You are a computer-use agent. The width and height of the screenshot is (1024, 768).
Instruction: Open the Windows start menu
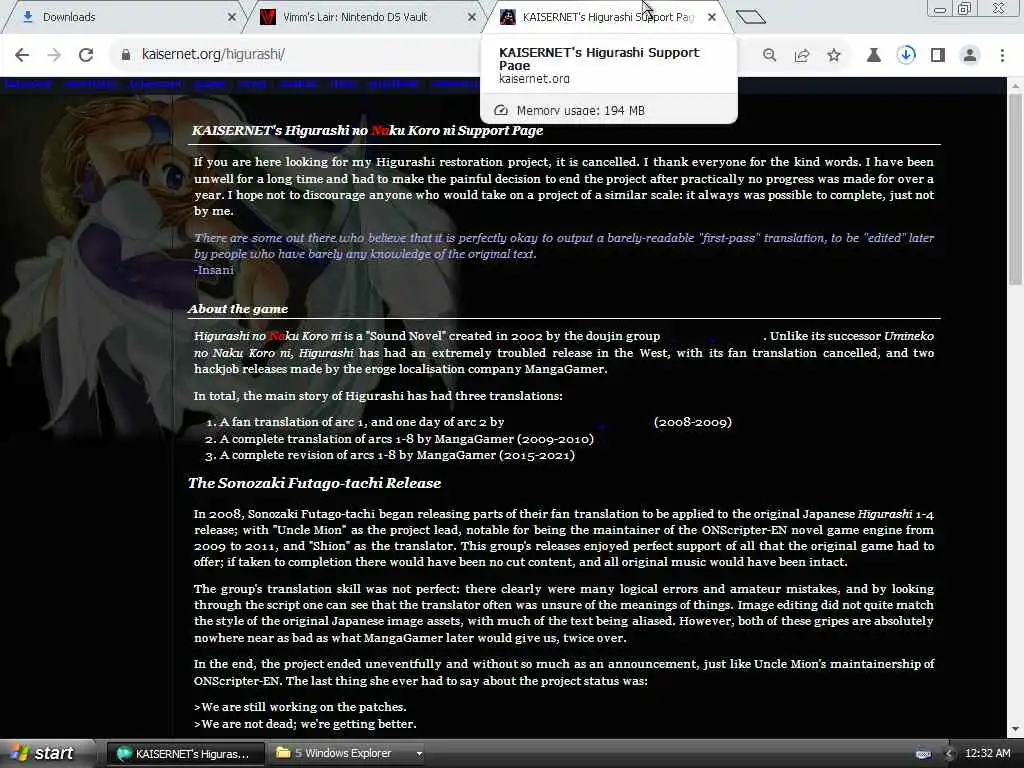44,753
